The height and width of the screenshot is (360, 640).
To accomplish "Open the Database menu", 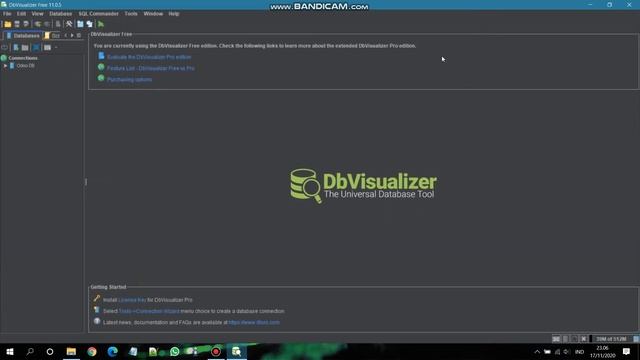I will tap(60, 13).
